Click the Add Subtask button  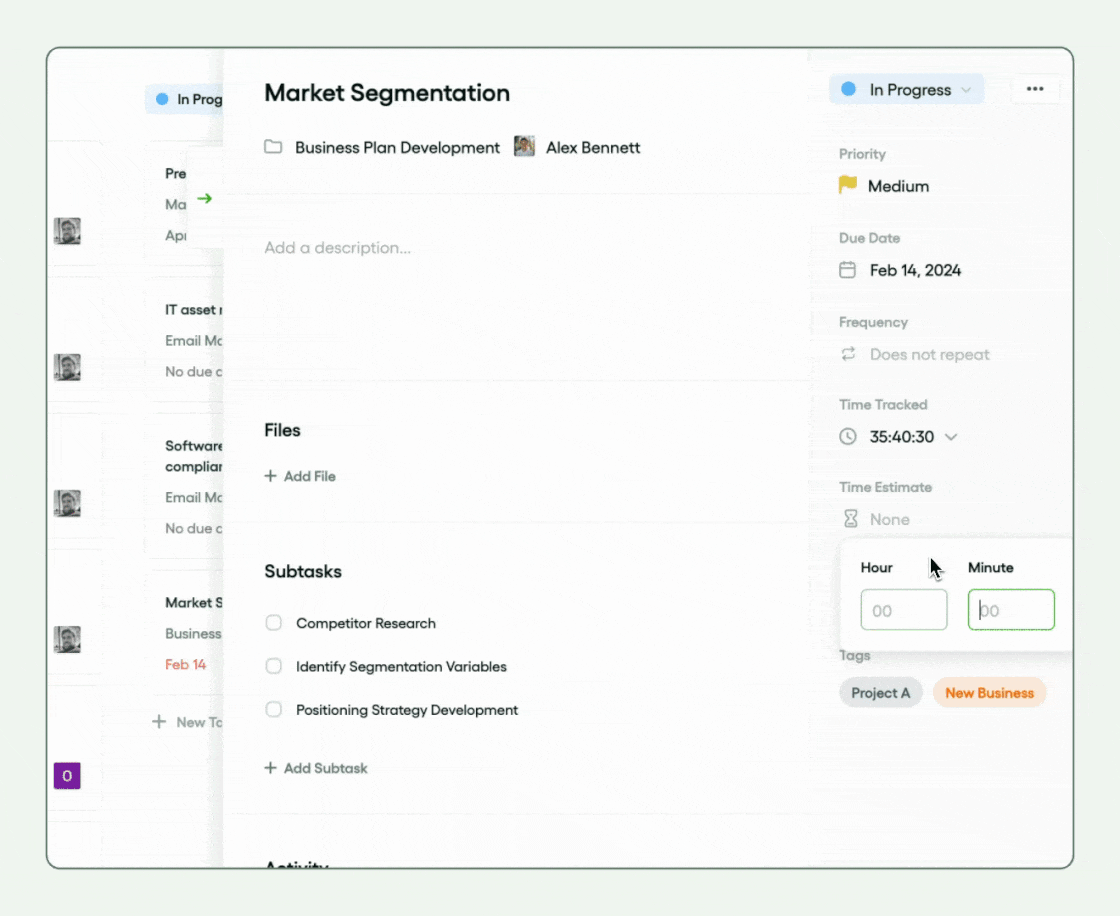(x=316, y=768)
